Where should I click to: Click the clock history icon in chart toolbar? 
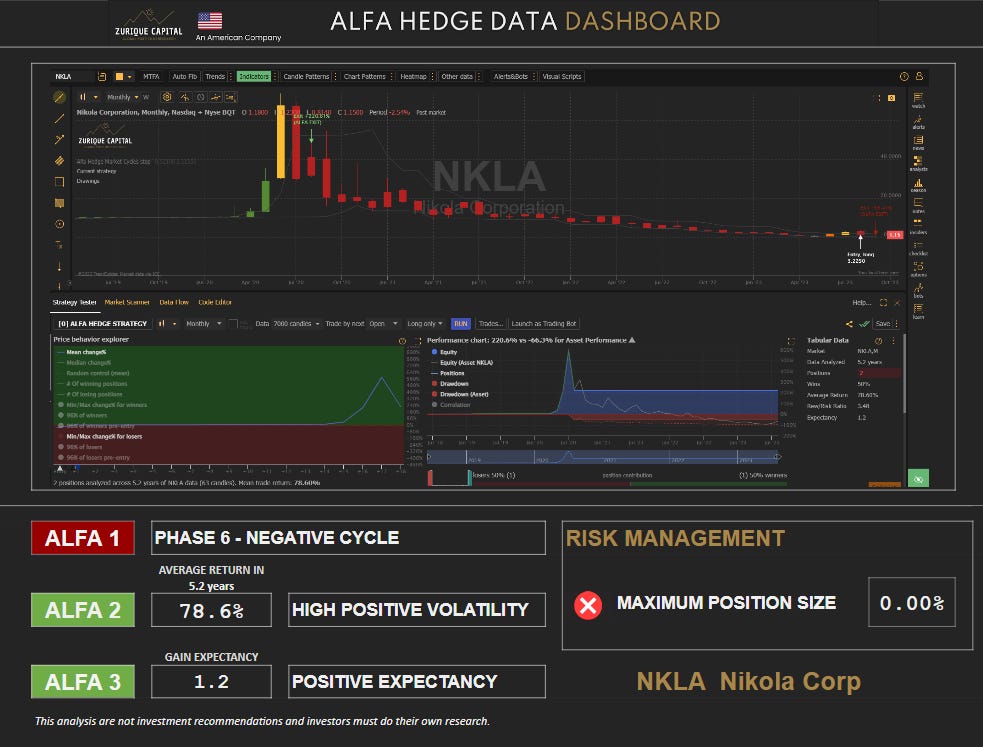[201, 97]
